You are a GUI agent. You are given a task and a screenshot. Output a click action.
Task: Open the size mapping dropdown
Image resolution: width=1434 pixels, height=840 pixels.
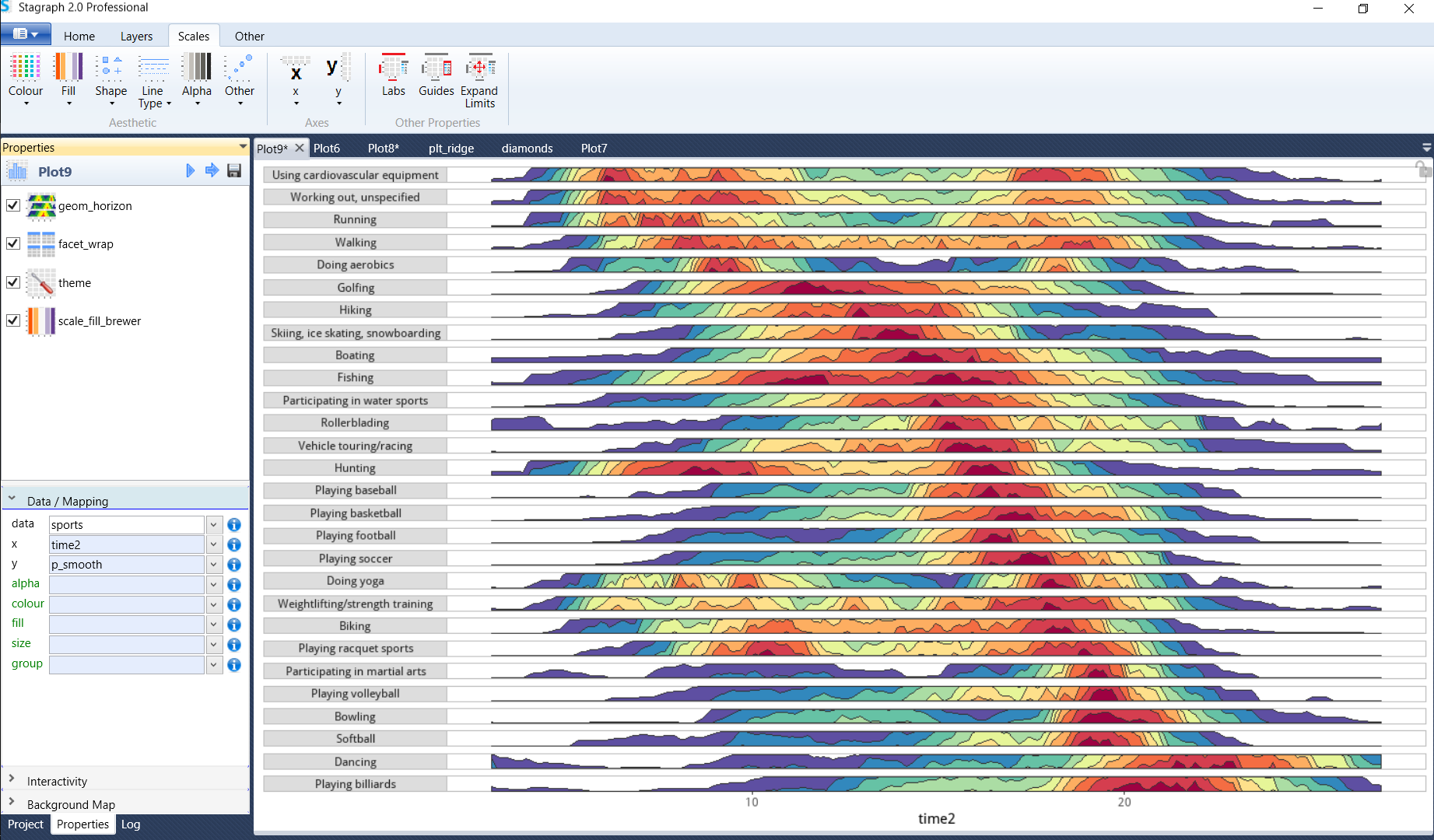point(214,645)
